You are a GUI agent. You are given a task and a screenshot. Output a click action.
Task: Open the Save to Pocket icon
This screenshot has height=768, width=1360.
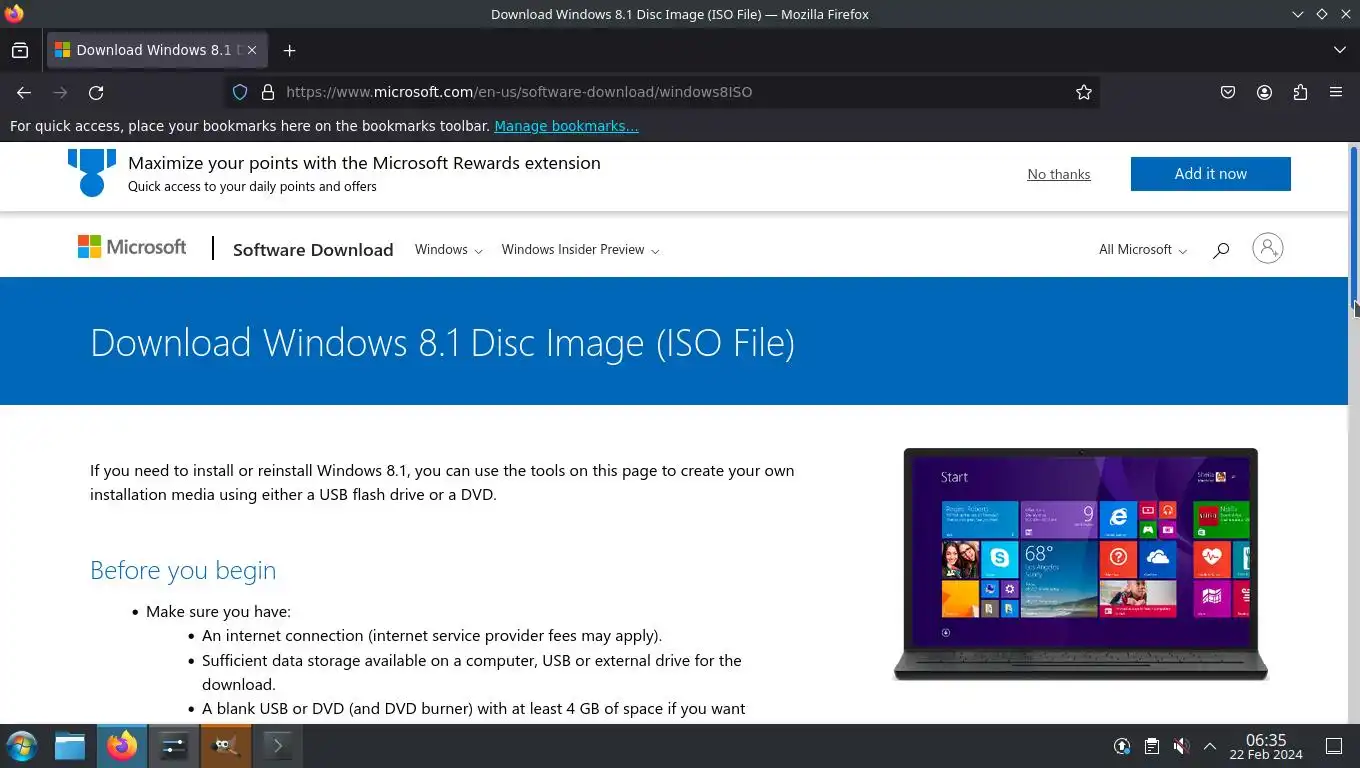[x=1228, y=92]
